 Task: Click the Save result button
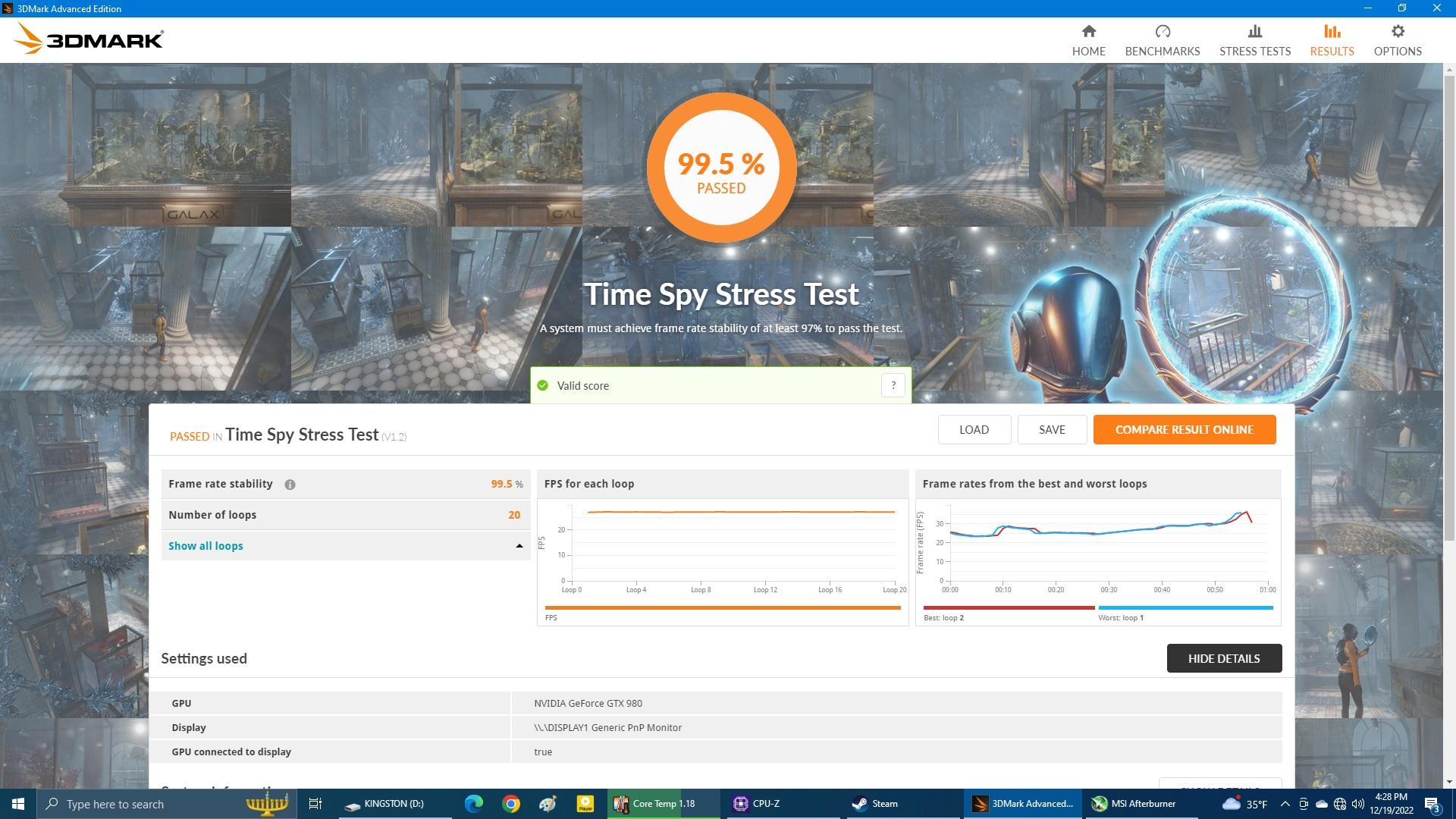pyautogui.click(x=1051, y=429)
